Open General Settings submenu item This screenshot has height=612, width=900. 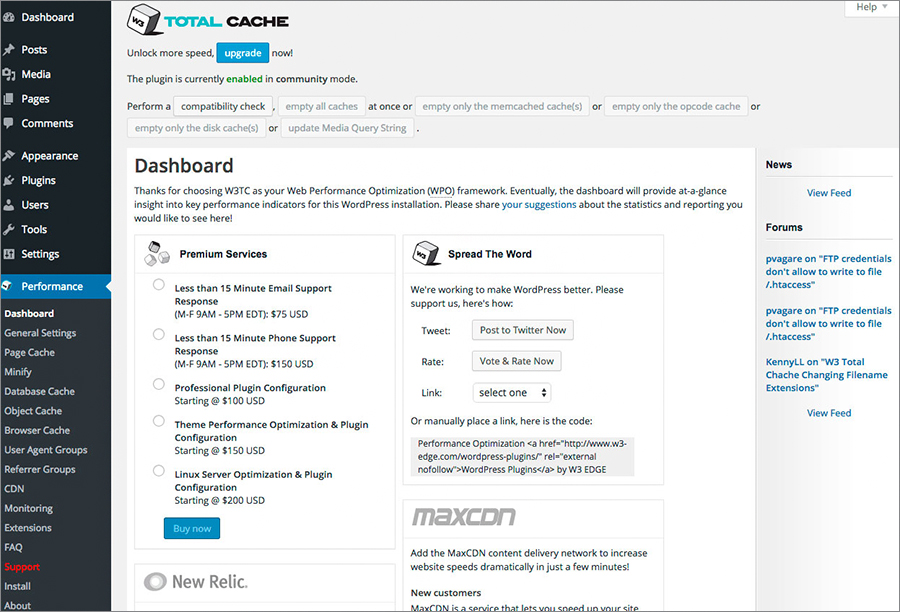(40, 333)
